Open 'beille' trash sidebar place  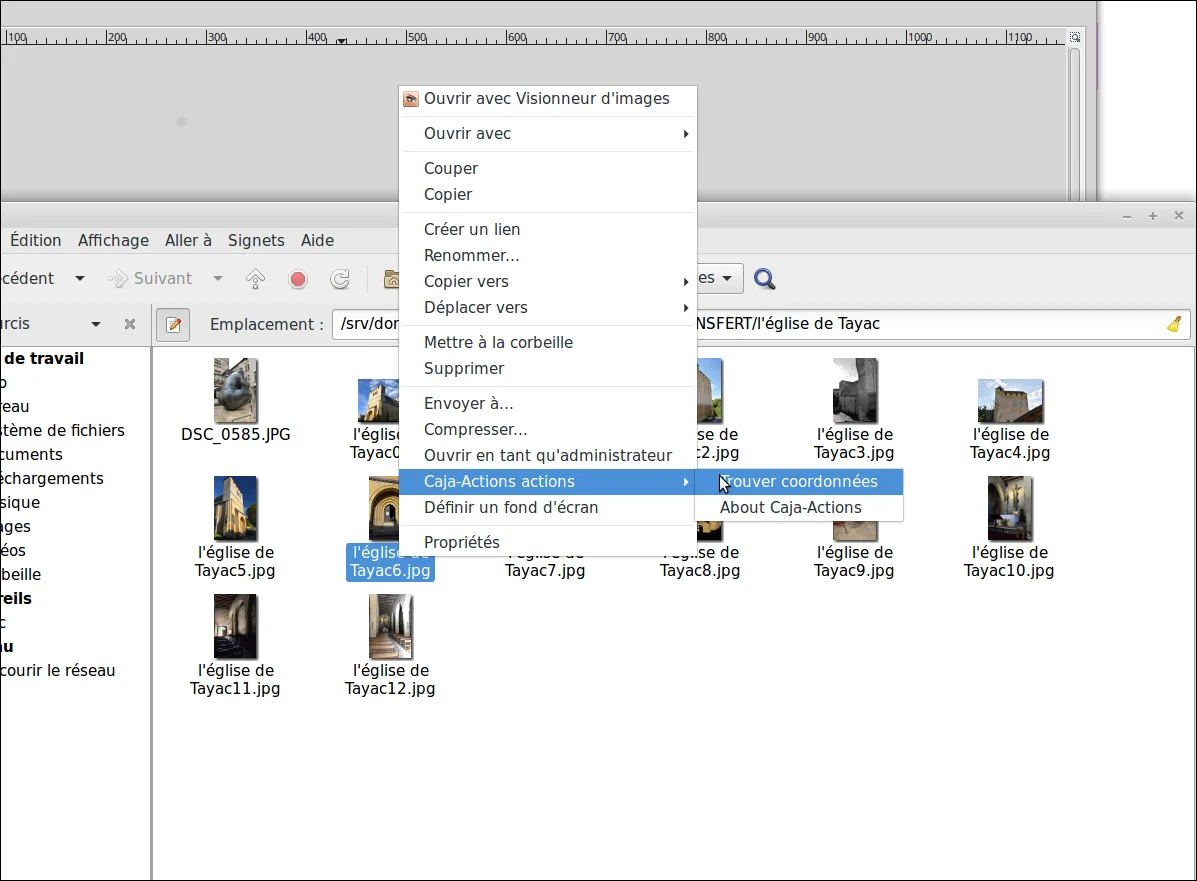click(21, 574)
